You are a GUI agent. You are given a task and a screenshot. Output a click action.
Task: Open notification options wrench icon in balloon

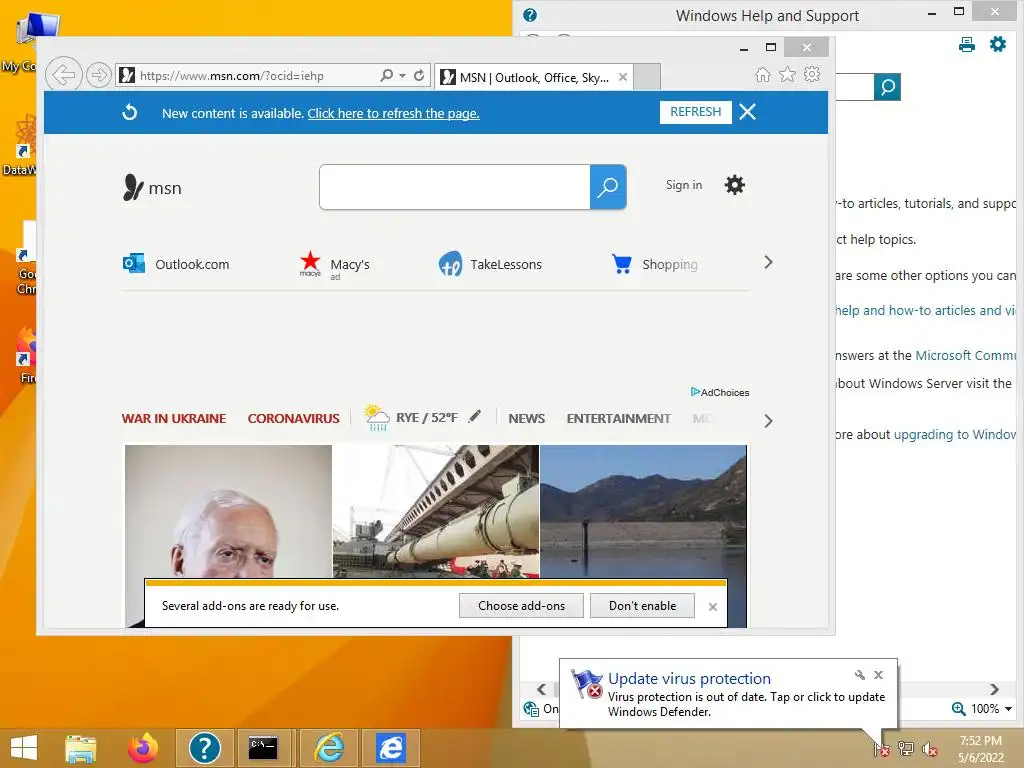[x=859, y=675]
